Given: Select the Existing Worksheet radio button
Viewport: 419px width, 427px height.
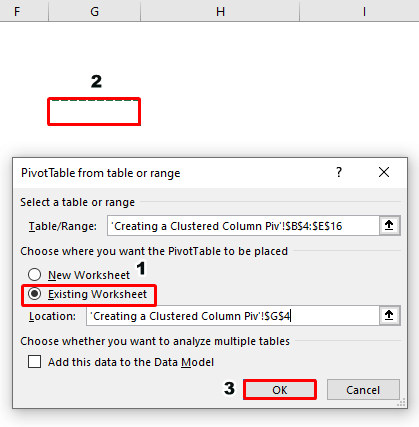Looking at the screenshot, I should click(35, 294).
